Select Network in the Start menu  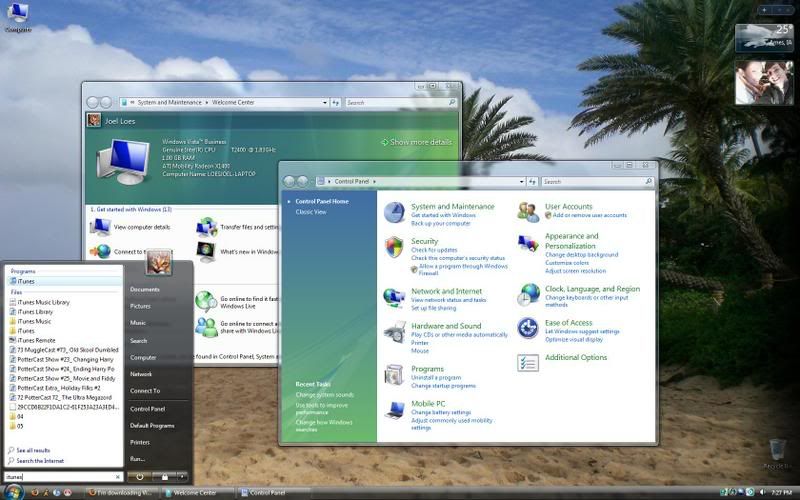(x=141, y=374)
